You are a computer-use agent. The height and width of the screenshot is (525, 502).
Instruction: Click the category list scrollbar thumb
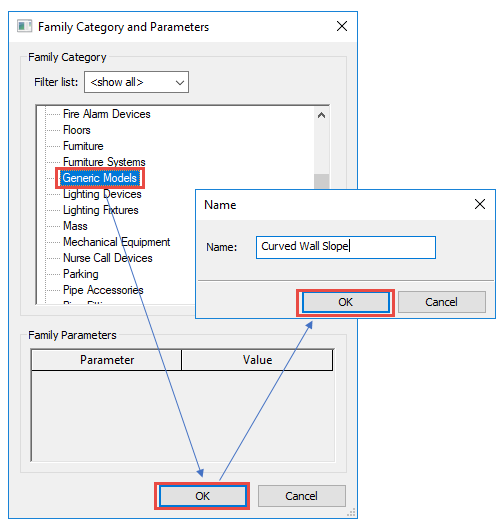[321, 181]
